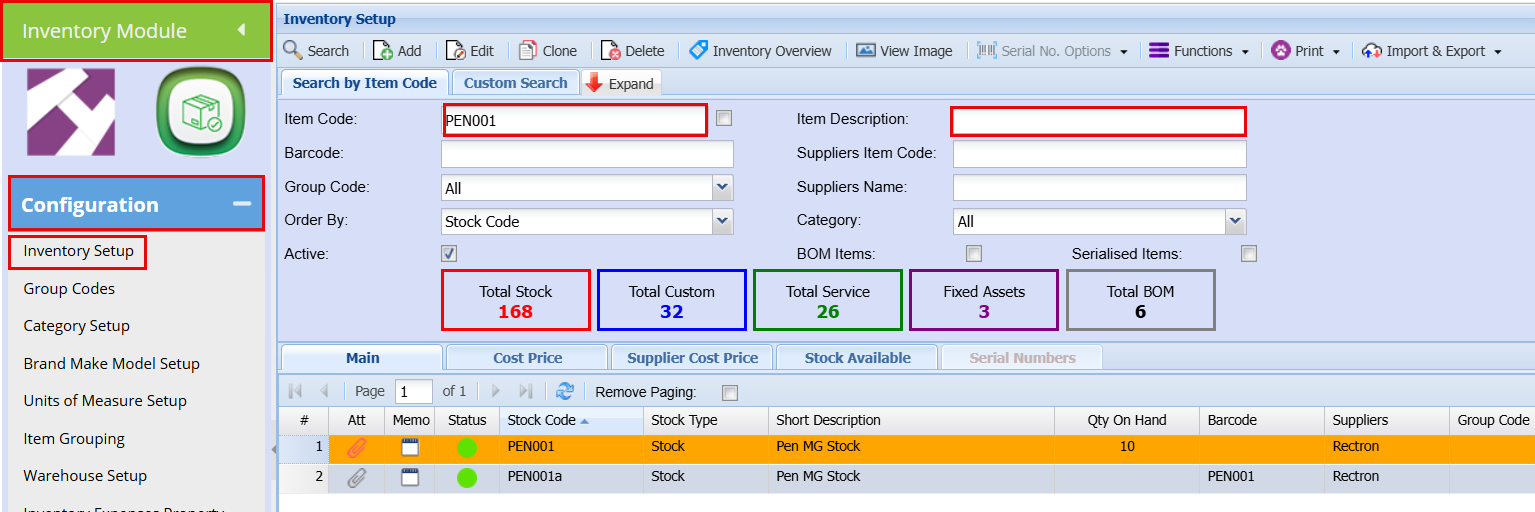The width and height of the screenshot is (1535, 512).
Task: Click Clone item toolbar button
Action: [x=548, y=51]
